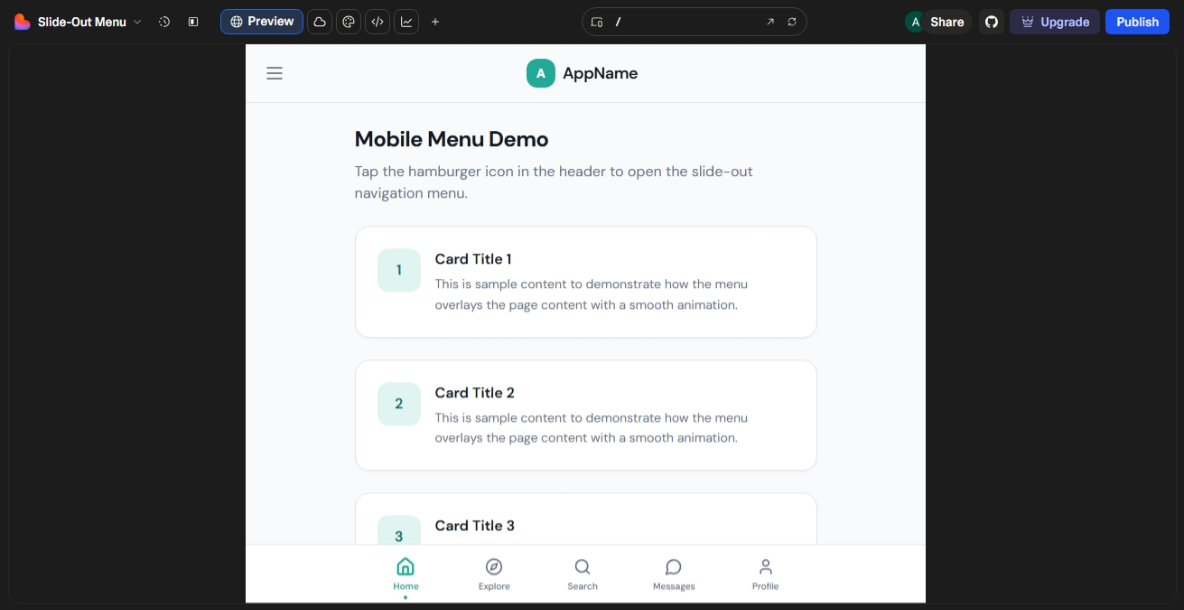Image resolution: width=1184 pixels, height=610 pixels.
Task: Toggle the device size preview icon
Action: pos(597,22)
